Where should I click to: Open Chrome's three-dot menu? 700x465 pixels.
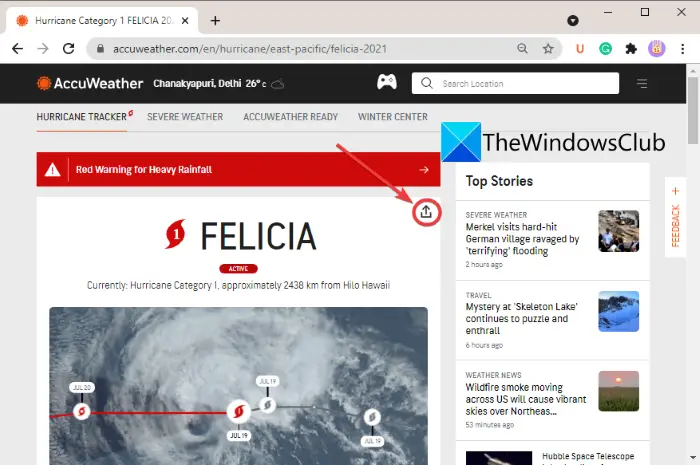pos(683,48)
